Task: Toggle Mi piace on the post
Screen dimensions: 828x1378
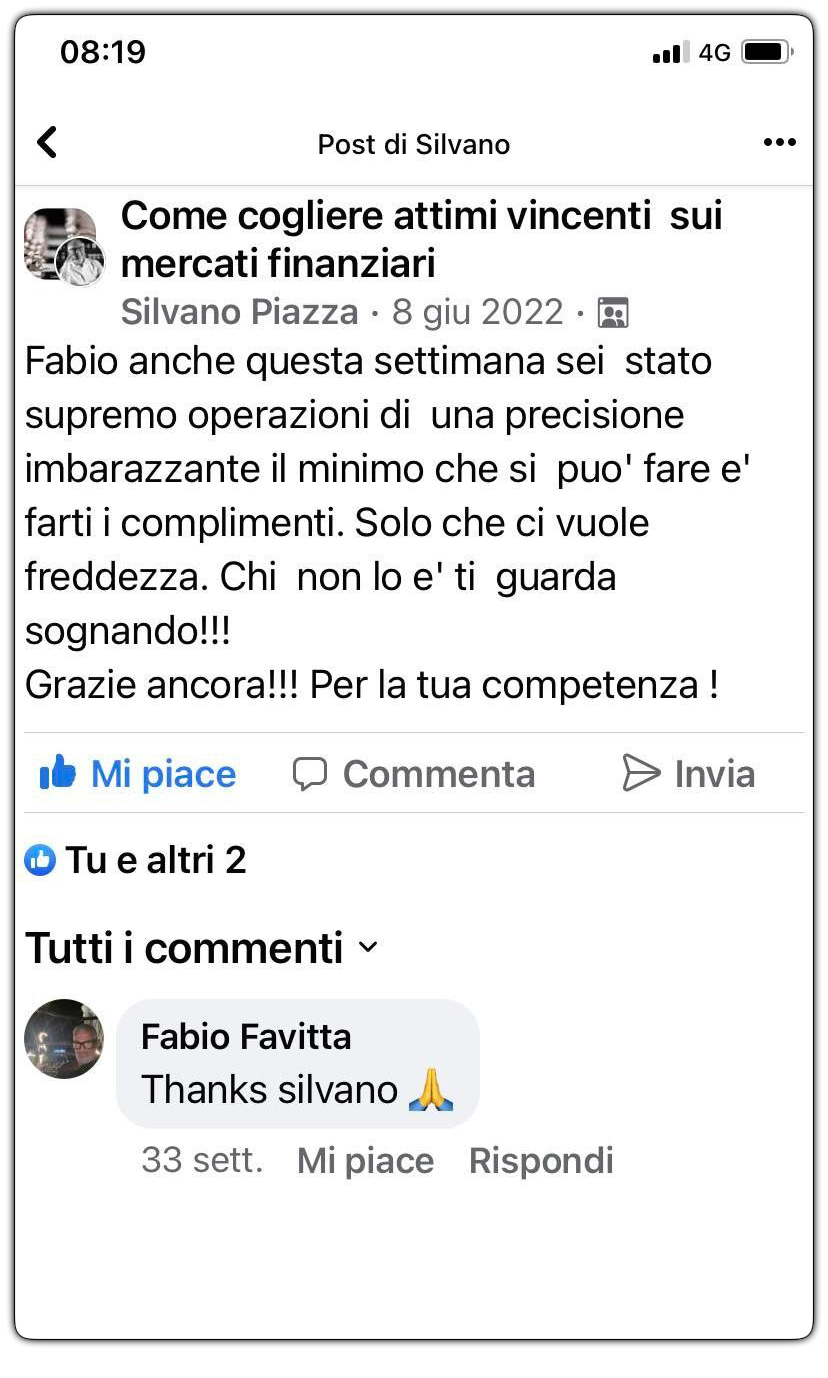Action: coord(138,773)
